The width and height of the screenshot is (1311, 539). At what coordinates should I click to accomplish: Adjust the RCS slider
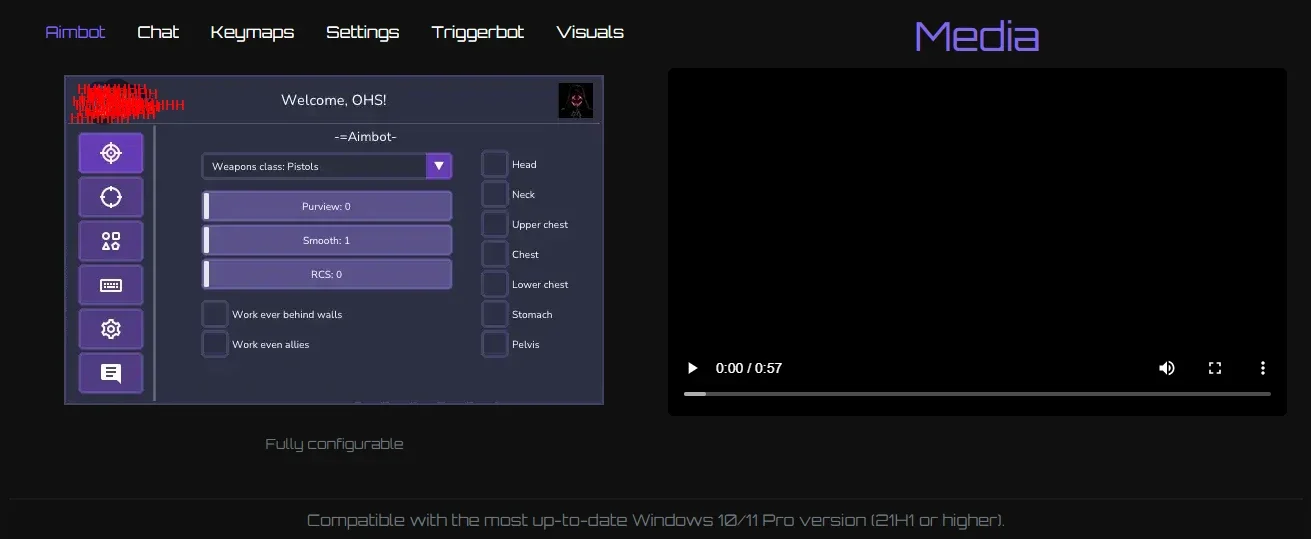[326, 274]
